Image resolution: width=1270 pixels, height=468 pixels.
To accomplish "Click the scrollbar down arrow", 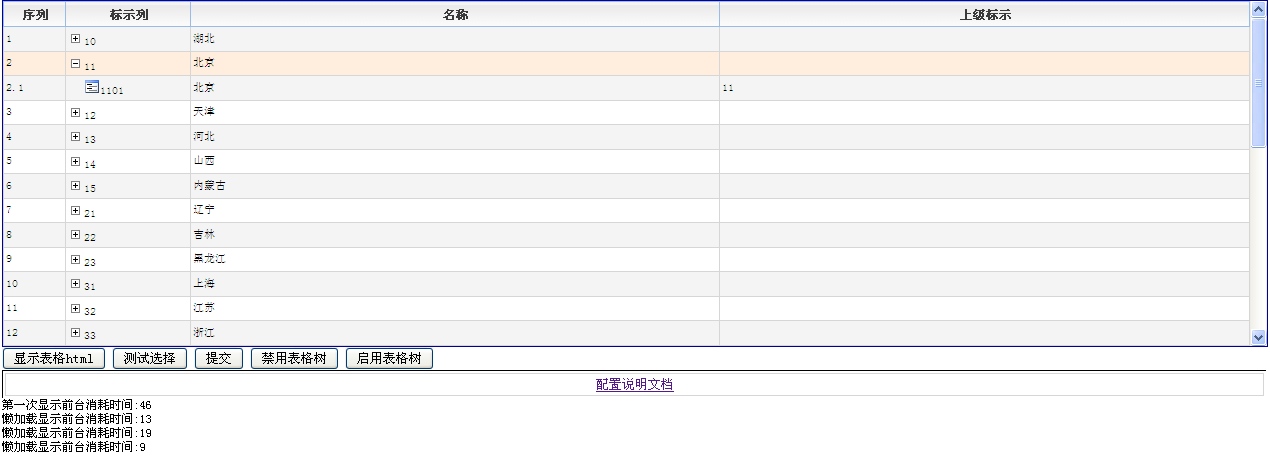I will pyautogui.click(x=1259, y=338).
